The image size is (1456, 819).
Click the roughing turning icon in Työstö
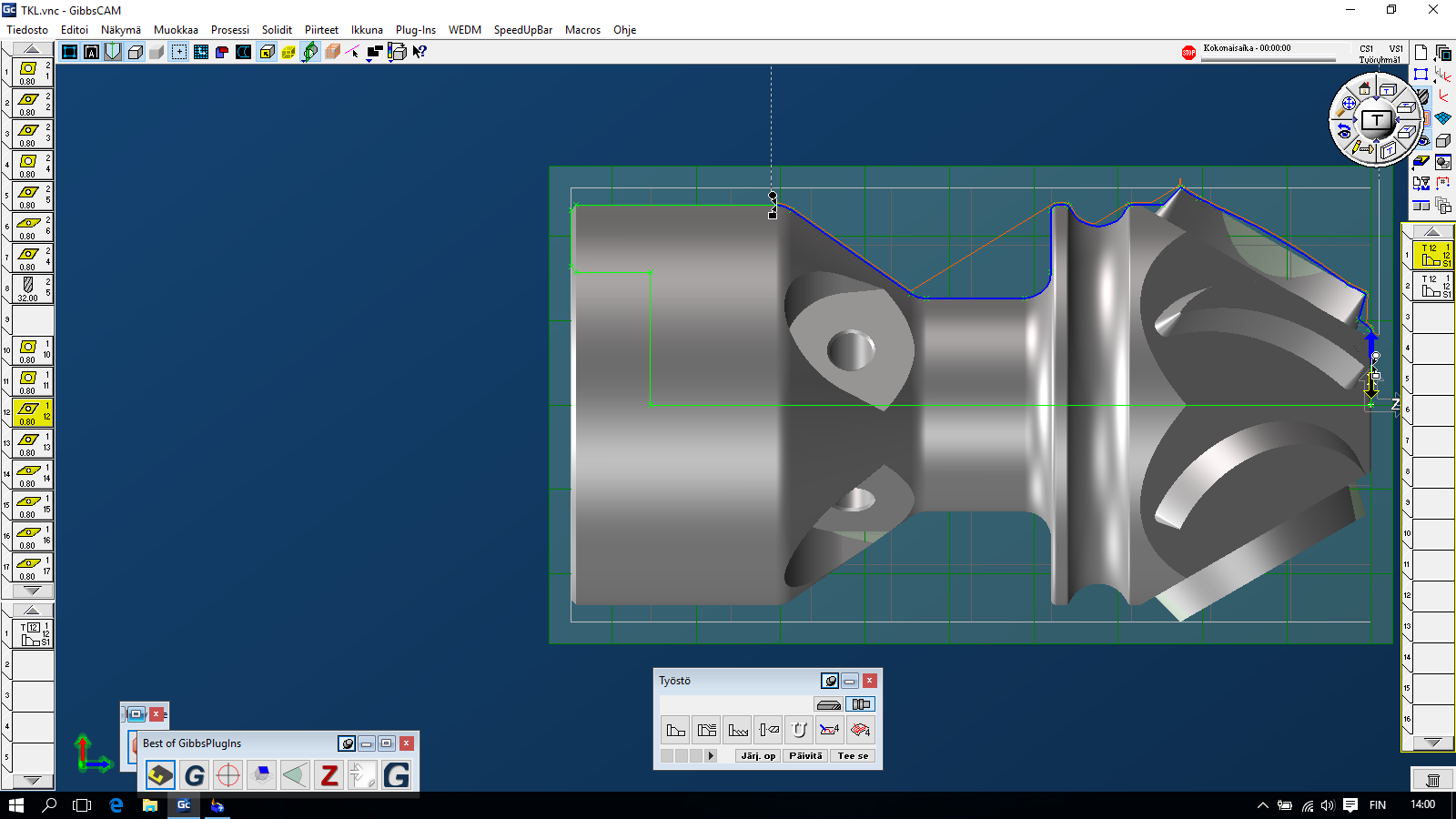pyautogui.click(x=706, y=730)
